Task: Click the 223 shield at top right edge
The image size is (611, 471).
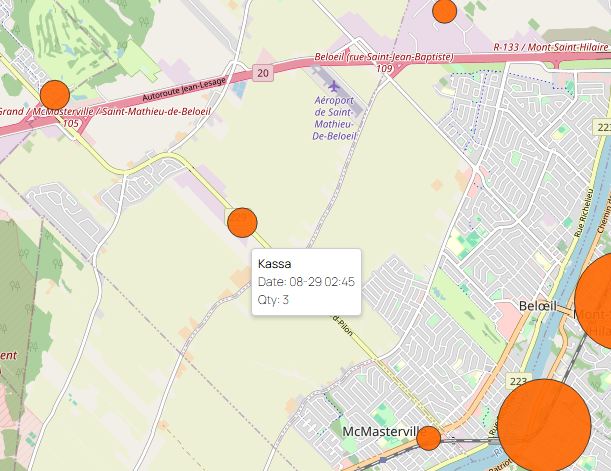Action: pos(603,127)
